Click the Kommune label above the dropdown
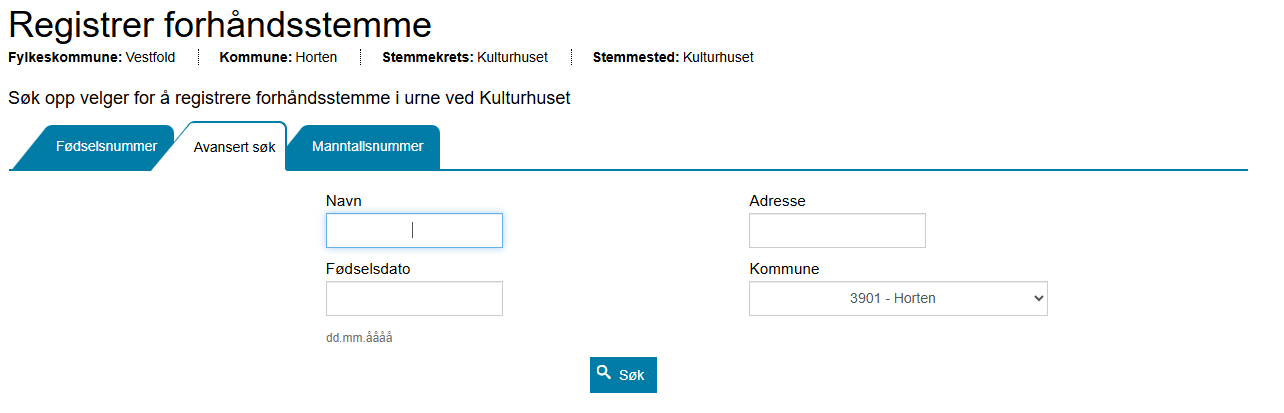 (x=784, y=269)
